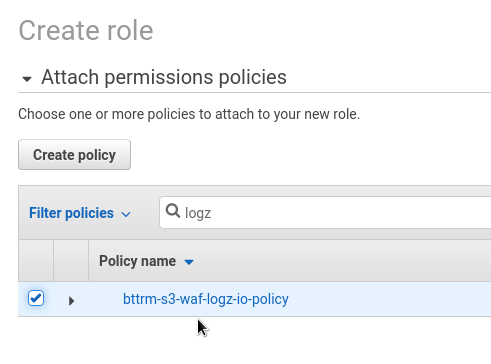Uncheck the bttrm-s3-waf-logz-io-policy checkbox
This screenshot has width=491, height=364.
pyautogui.click(x=36, y=298)
